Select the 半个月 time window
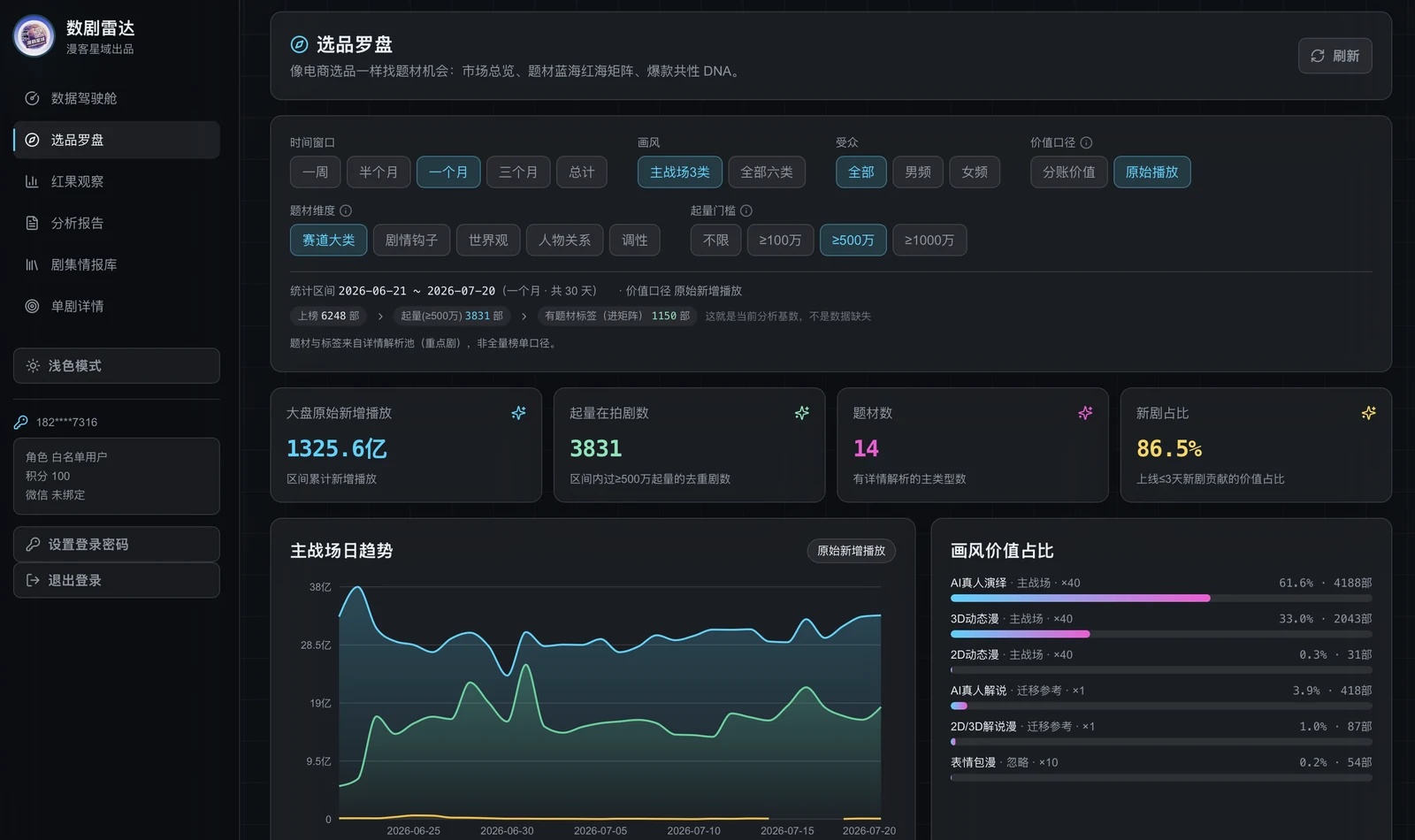The width and height of the screenshot is (1415, 840). click(379, 172)
